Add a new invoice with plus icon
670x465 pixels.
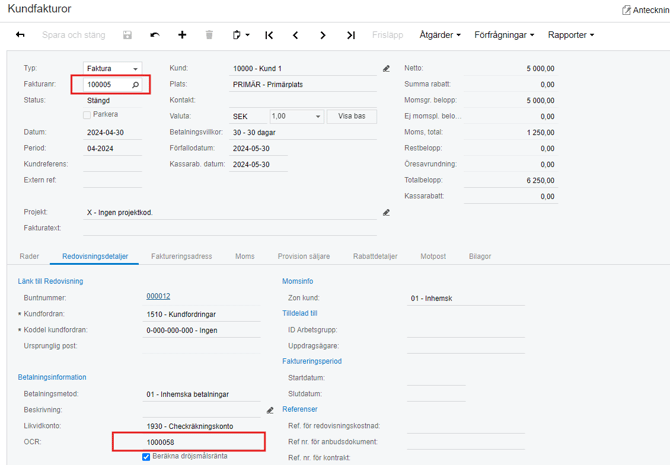(182, 35)
